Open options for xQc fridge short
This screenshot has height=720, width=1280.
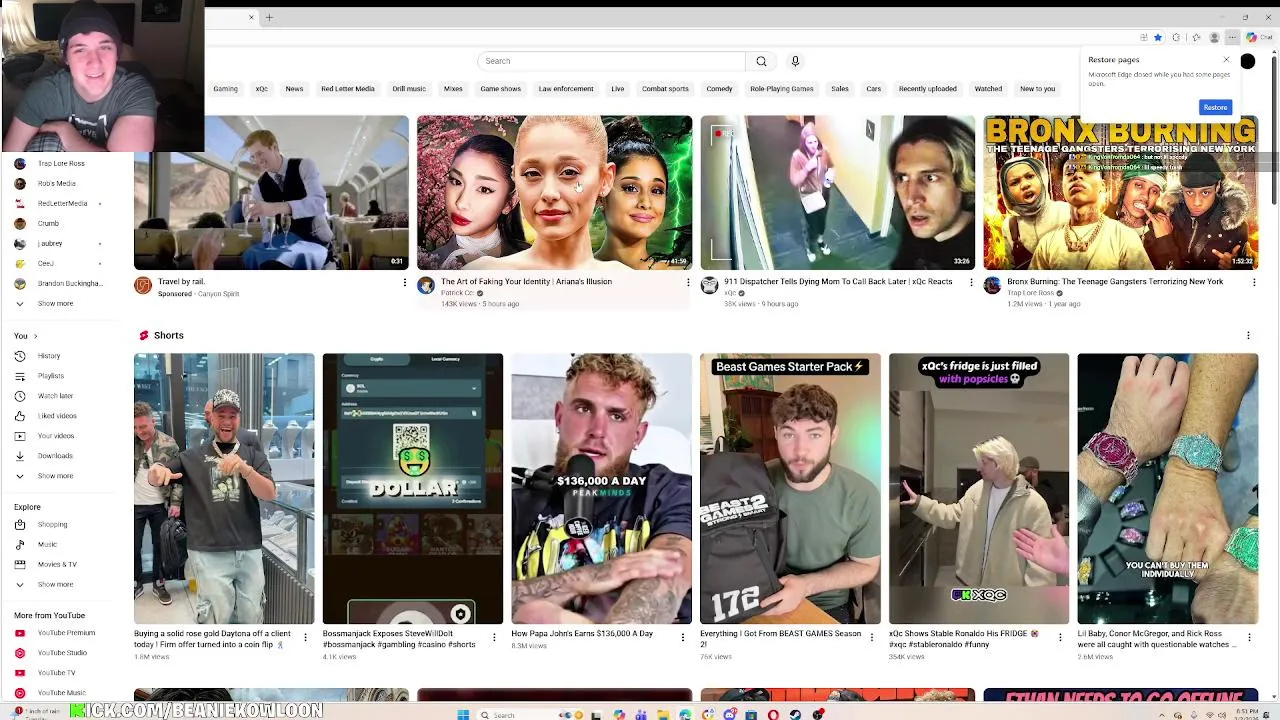(x=1060, y=636)
